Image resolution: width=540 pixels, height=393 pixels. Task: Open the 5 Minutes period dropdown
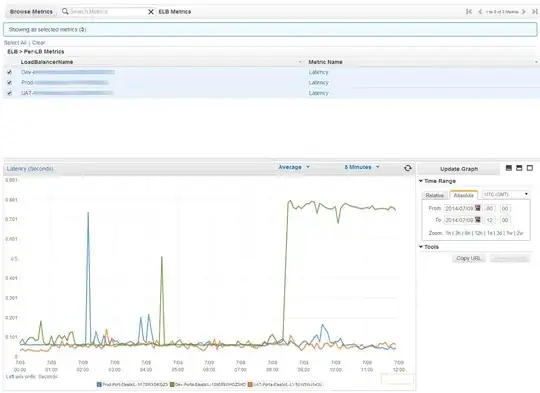[362, 167]
